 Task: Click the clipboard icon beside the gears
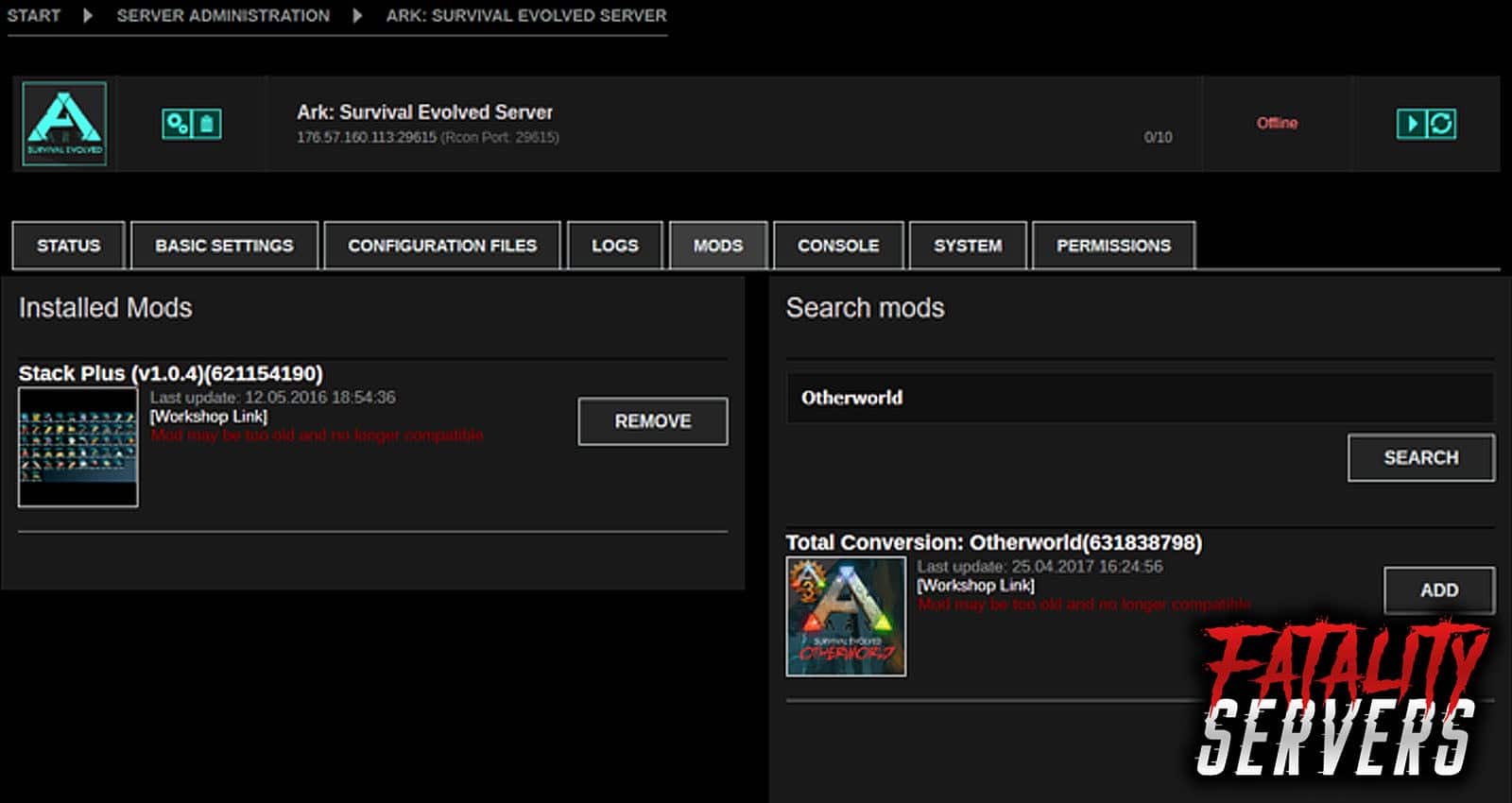coord(207,124)
